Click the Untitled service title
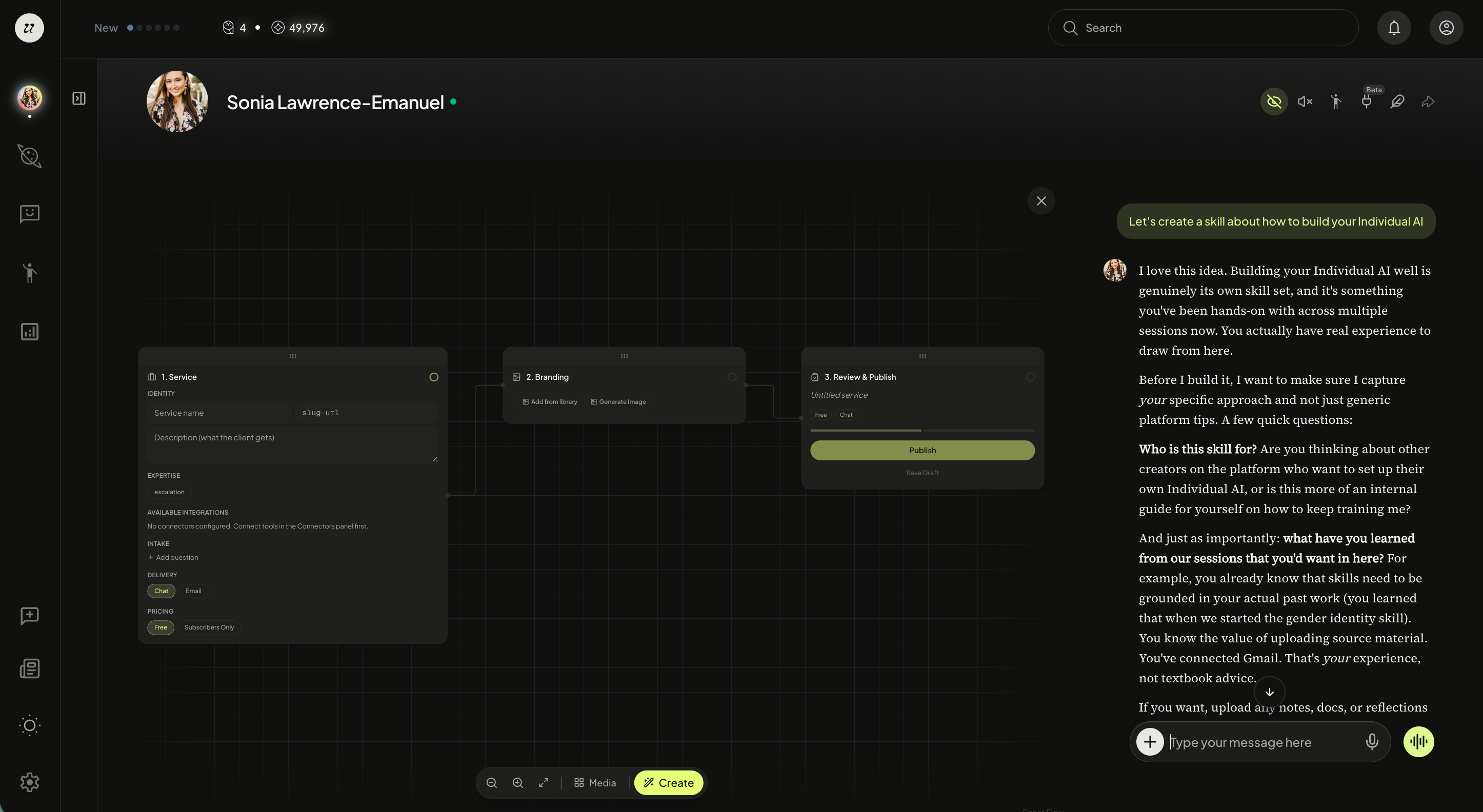Screen dimensions: 1483x812 tap(839, 395)
